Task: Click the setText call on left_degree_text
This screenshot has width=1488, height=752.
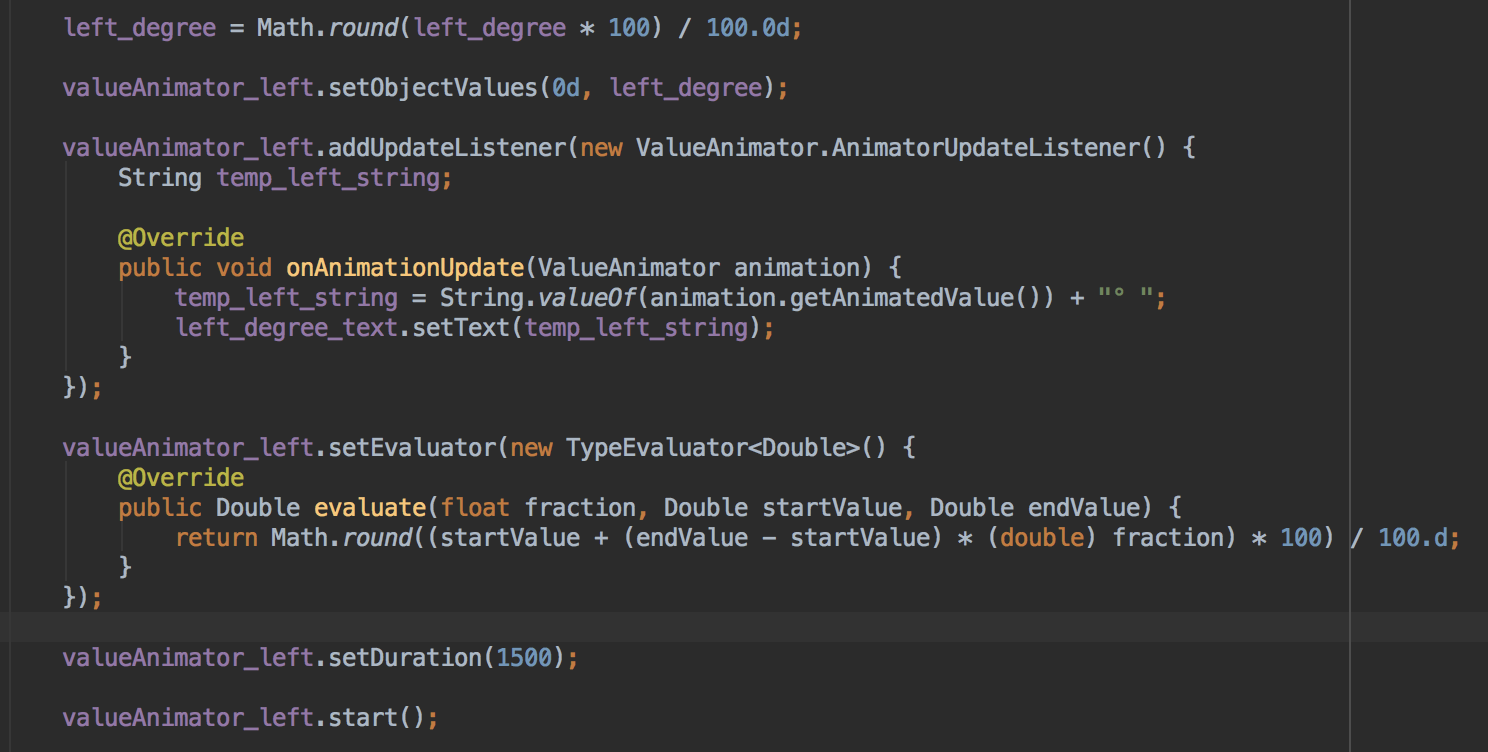Action: [461, 327]
